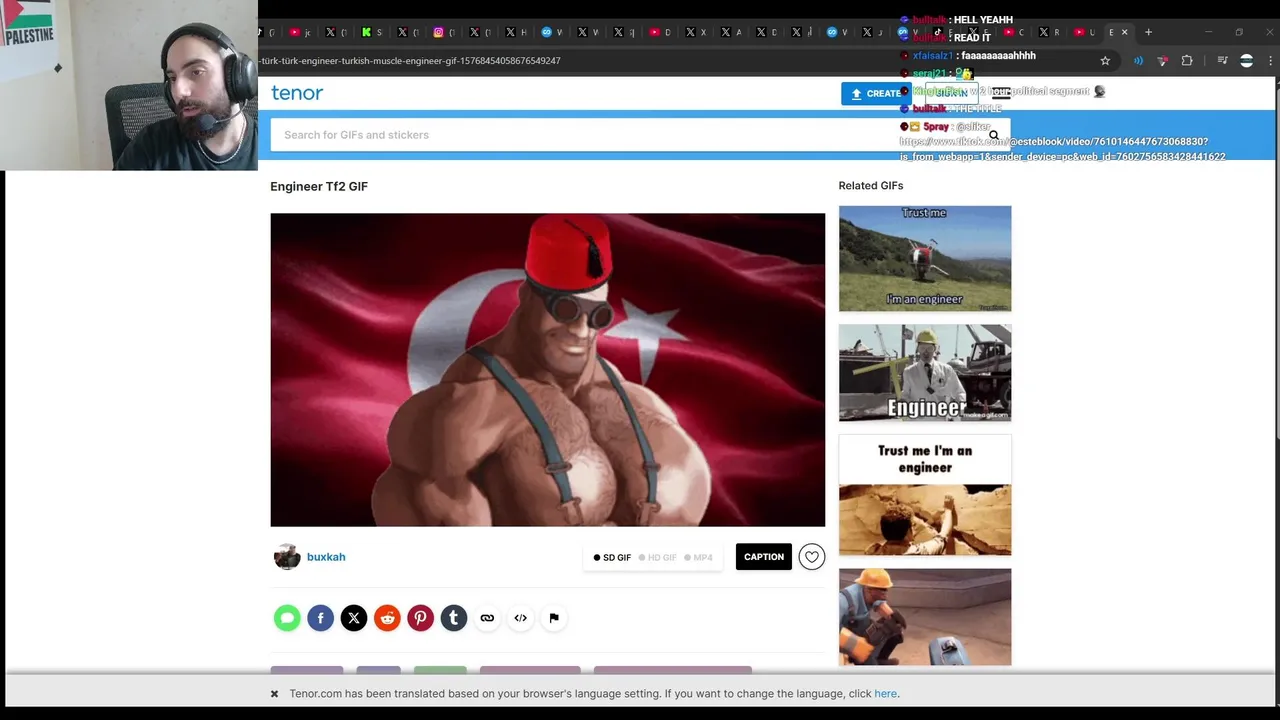Switch to the Instagram browser tab
Viewport: 1280px width, 720px height.
444,32
